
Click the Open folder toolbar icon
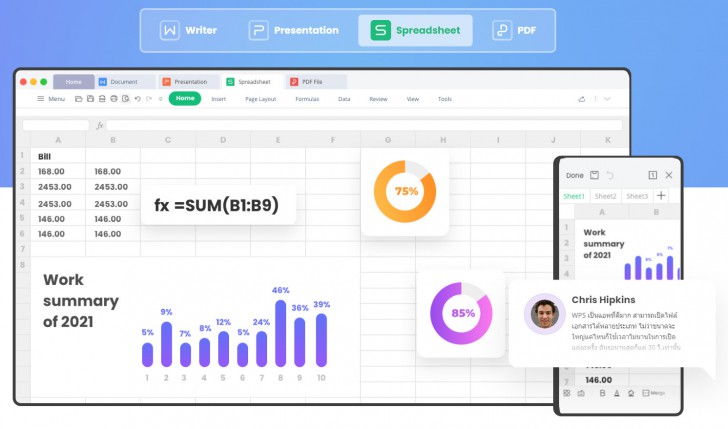(x=78, y=99)
